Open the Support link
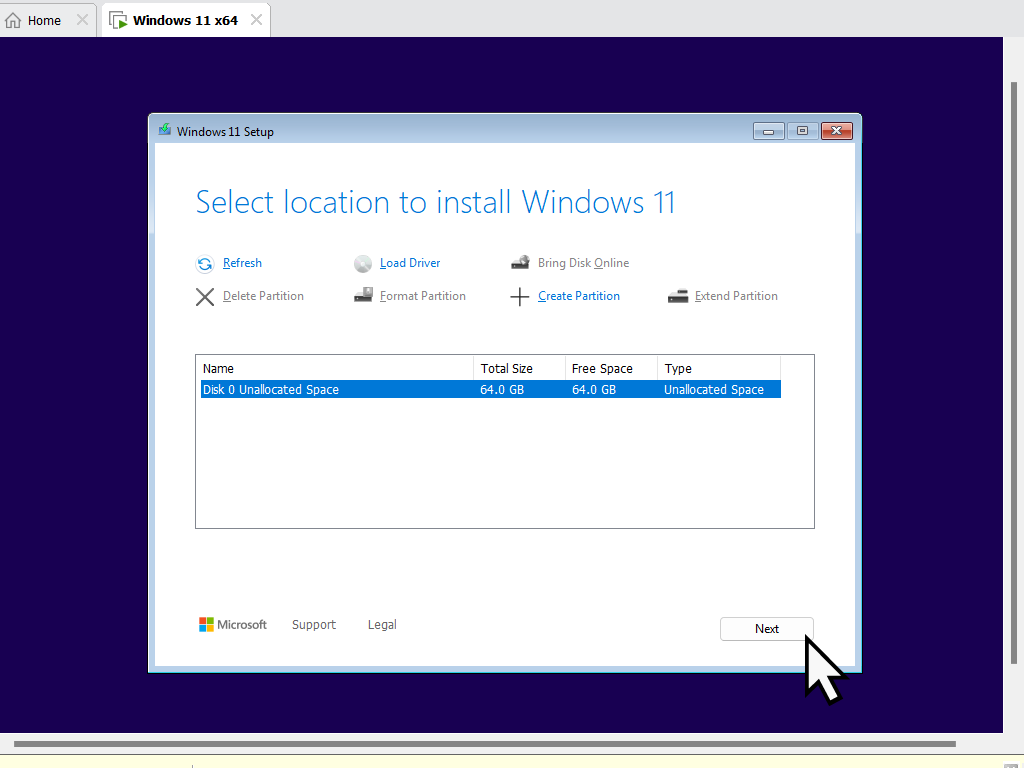 (x=313, y=624)
